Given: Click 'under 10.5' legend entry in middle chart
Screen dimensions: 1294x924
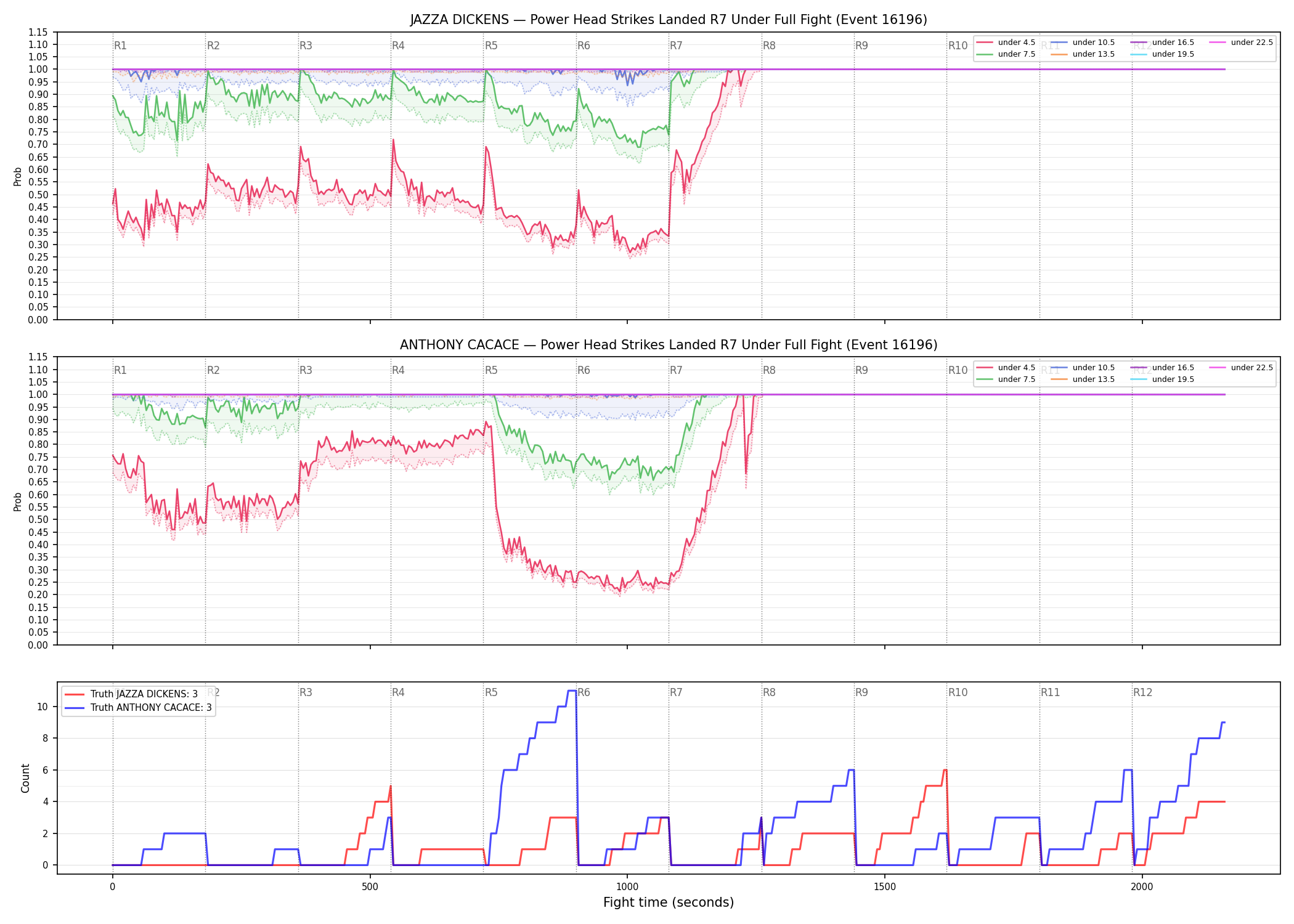Looking at the screenshot, I should click(x=1083, y=368).
